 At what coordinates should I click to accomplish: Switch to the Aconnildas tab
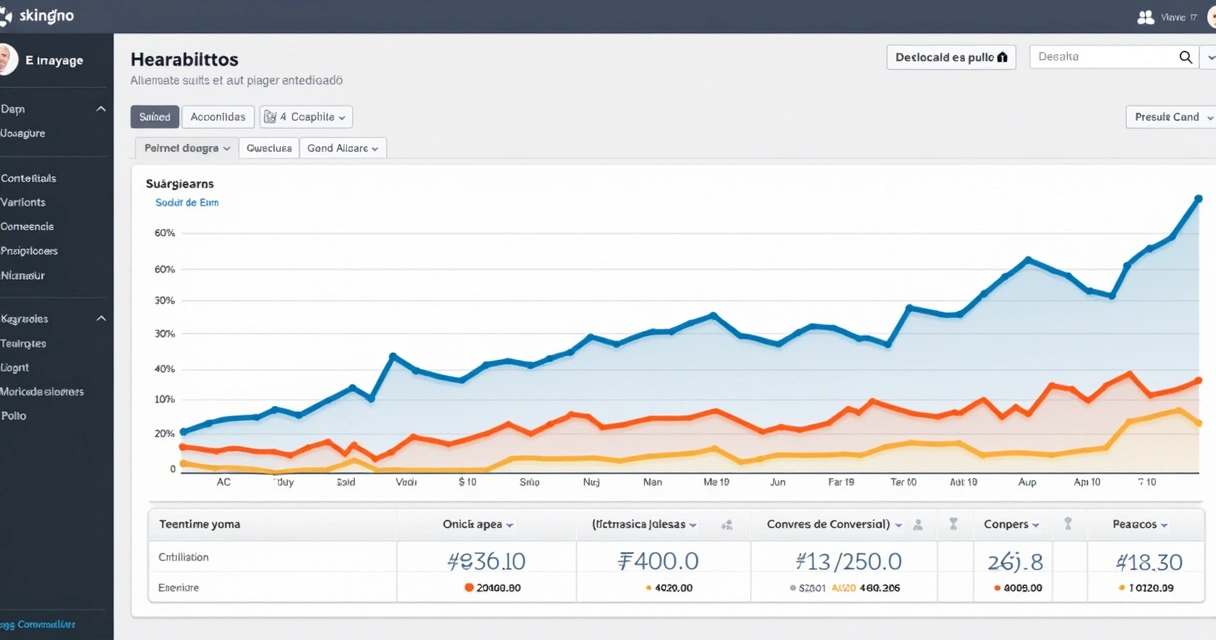point(217,117)
